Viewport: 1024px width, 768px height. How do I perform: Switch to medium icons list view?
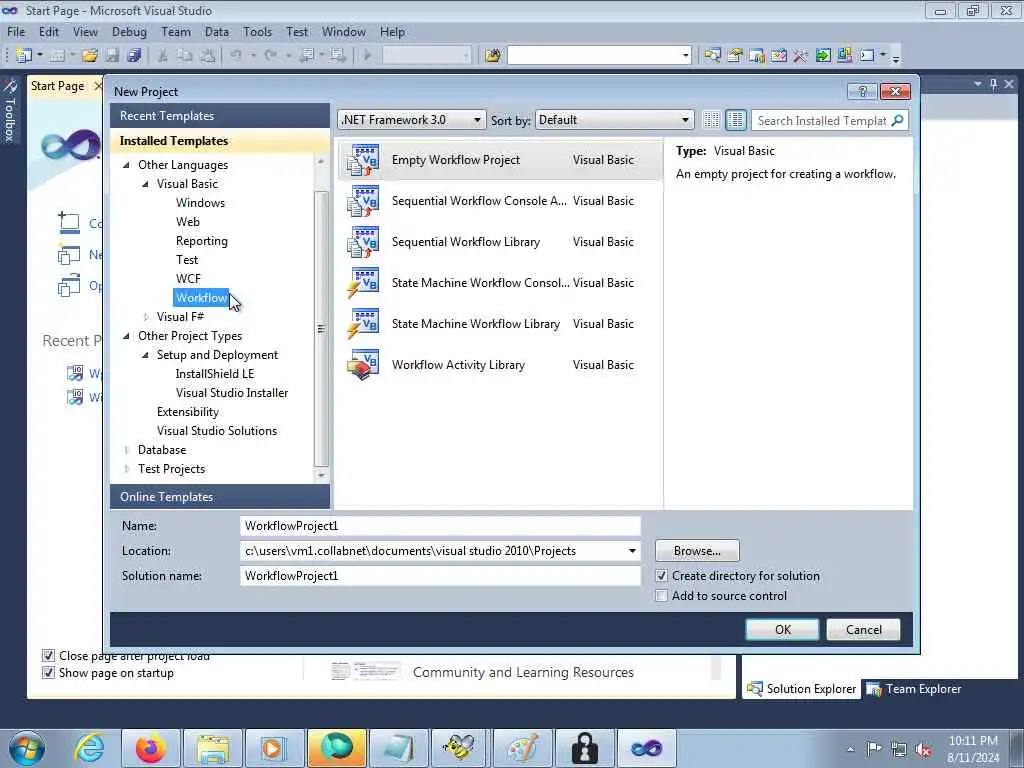(x=735, y=120)
